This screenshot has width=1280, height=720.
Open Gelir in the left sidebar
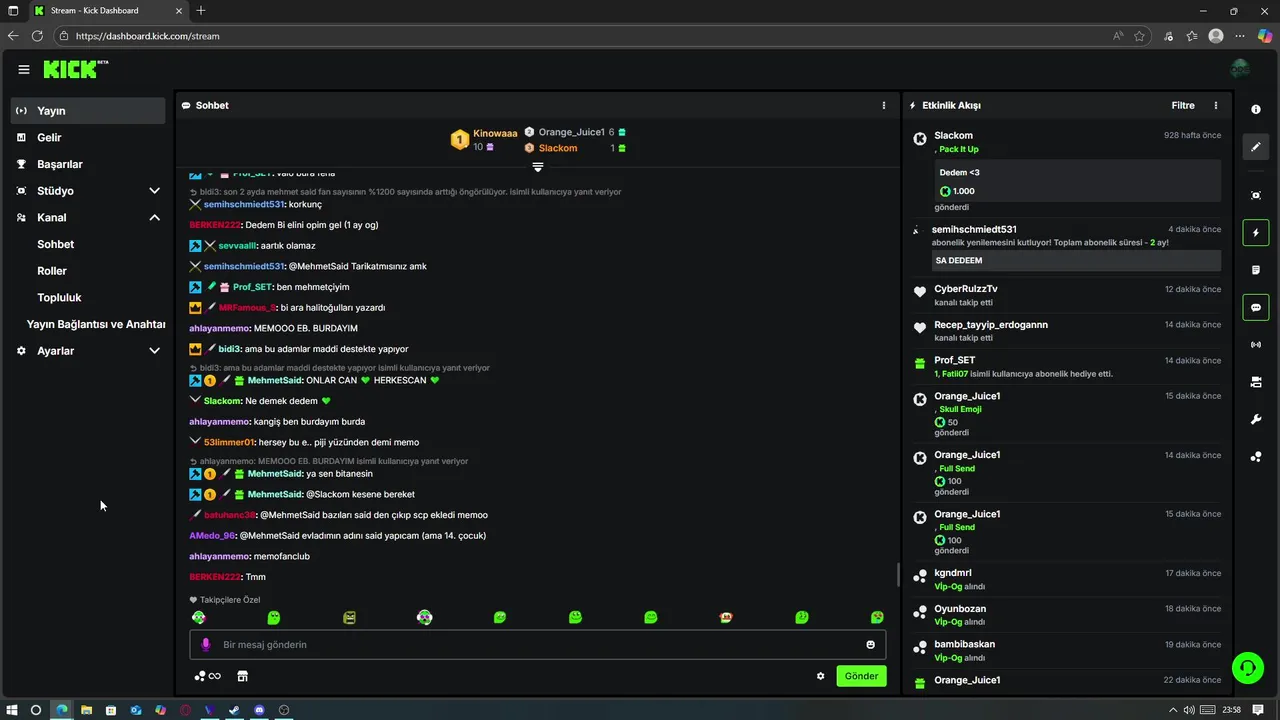(88, 137)
